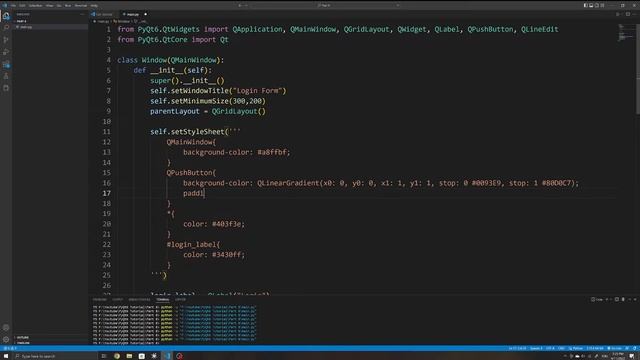Switch to the Problems panel tab
This screenshot has height=360, width=640.
(100, 299)
